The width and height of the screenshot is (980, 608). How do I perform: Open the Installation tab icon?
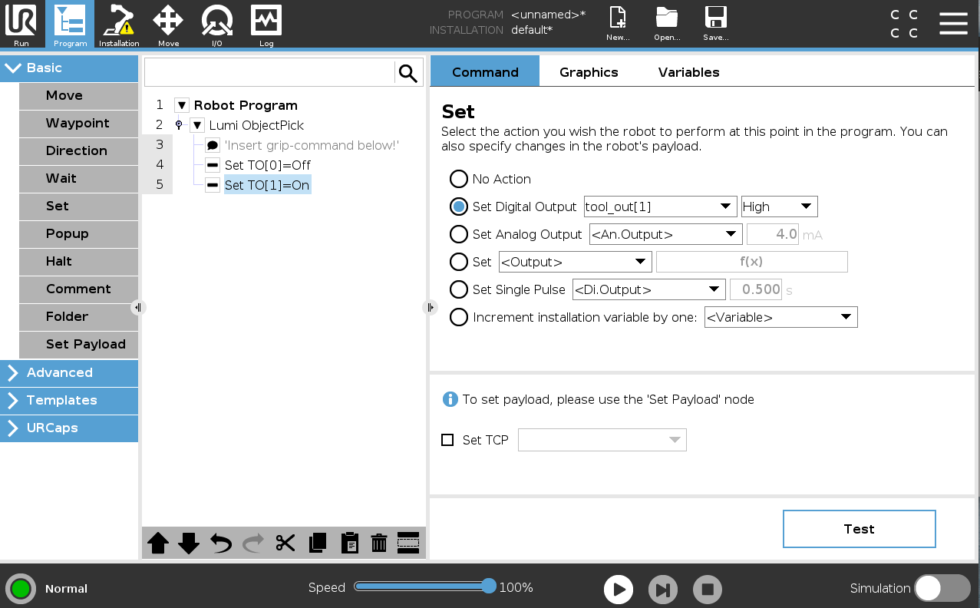(119, 24)
